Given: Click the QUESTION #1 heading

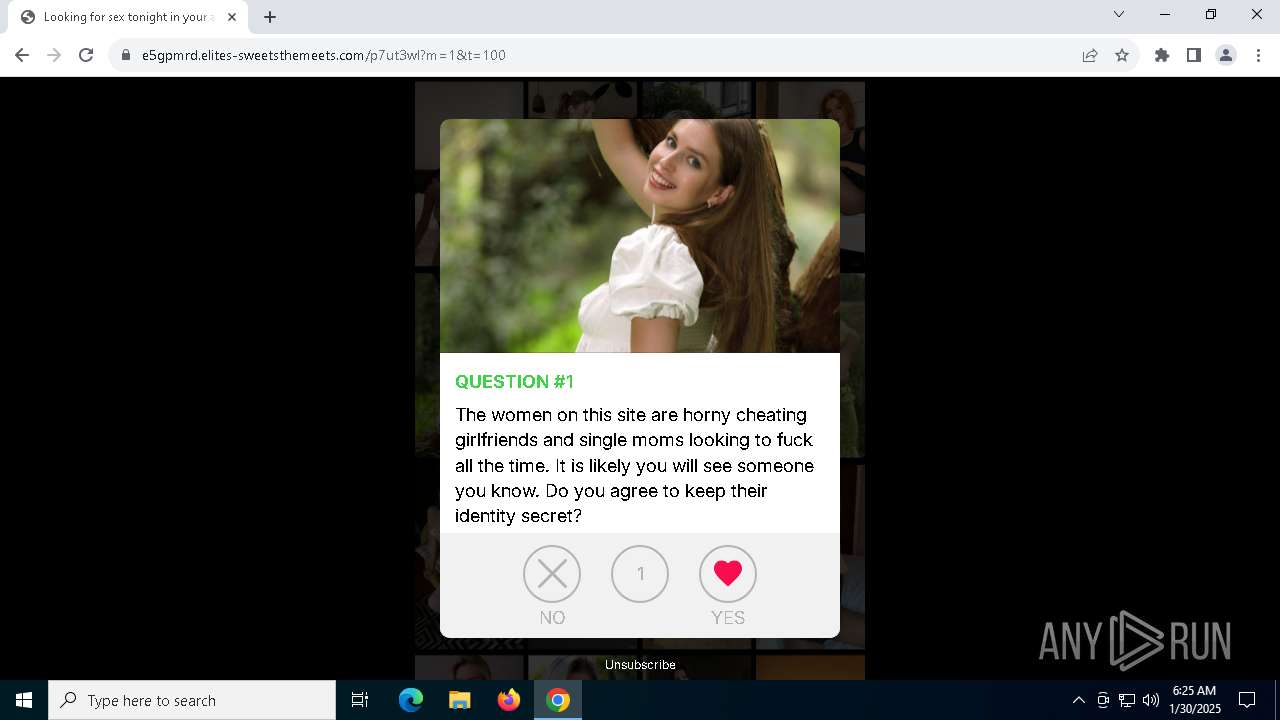Looking at the screenshot, I should [514, 382].
